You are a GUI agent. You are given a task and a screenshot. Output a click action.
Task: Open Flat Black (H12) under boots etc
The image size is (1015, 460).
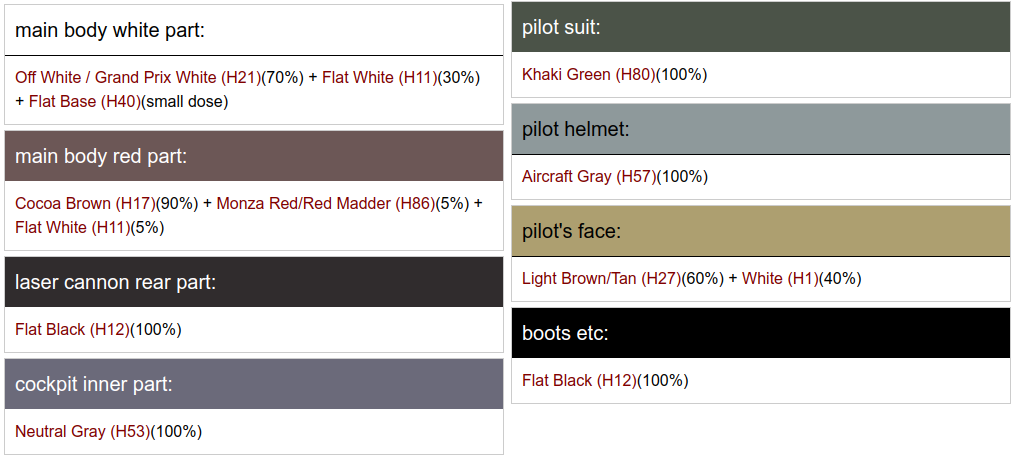tap(579, 380)
